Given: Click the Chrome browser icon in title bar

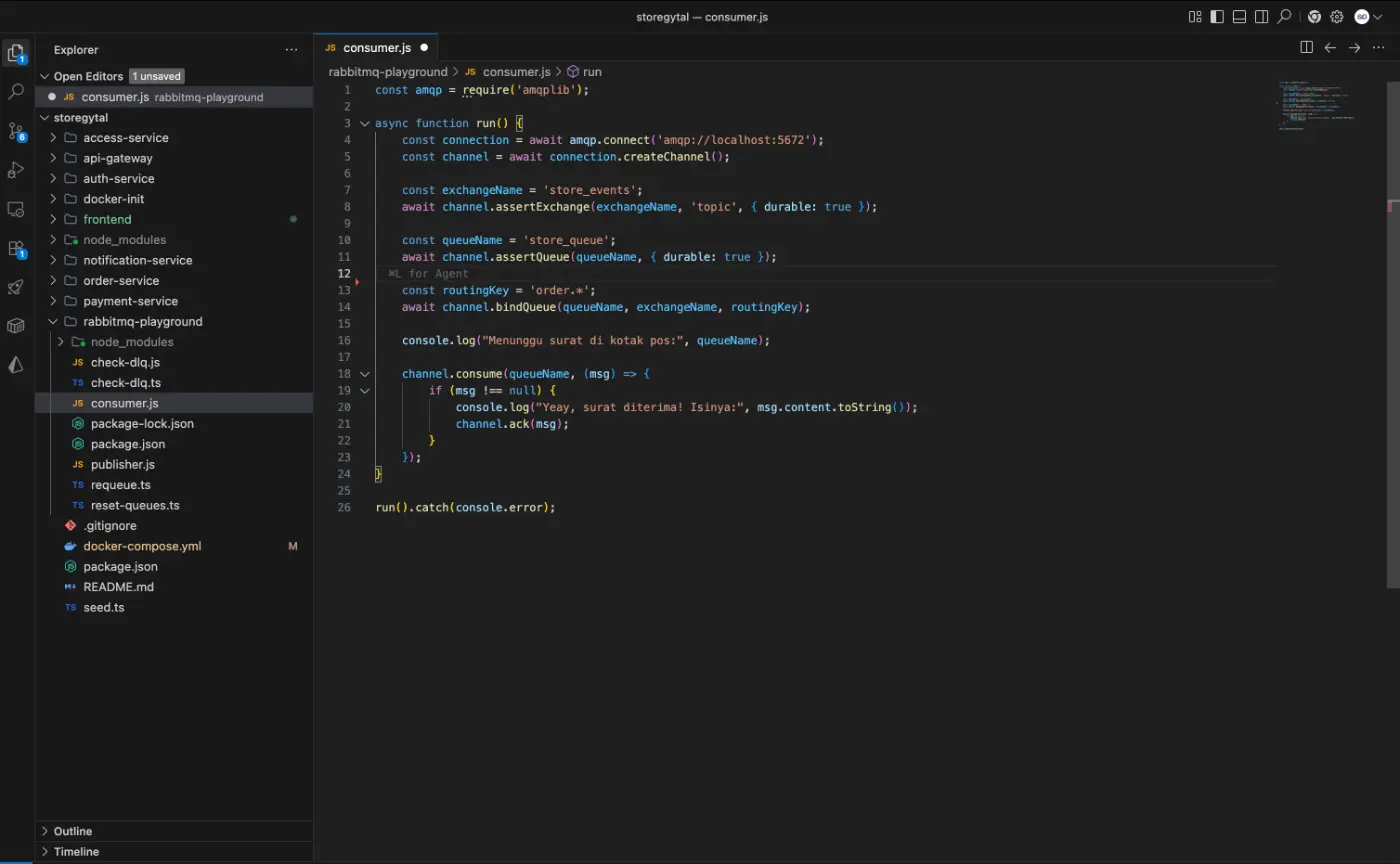Looking at the screenshot, I should coord(1314,17).
